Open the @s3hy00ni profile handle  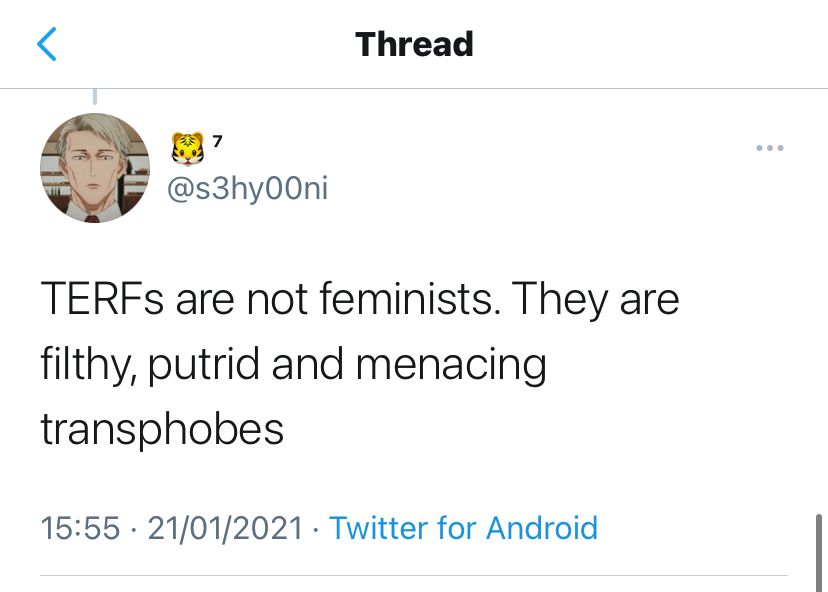point(246,188)
